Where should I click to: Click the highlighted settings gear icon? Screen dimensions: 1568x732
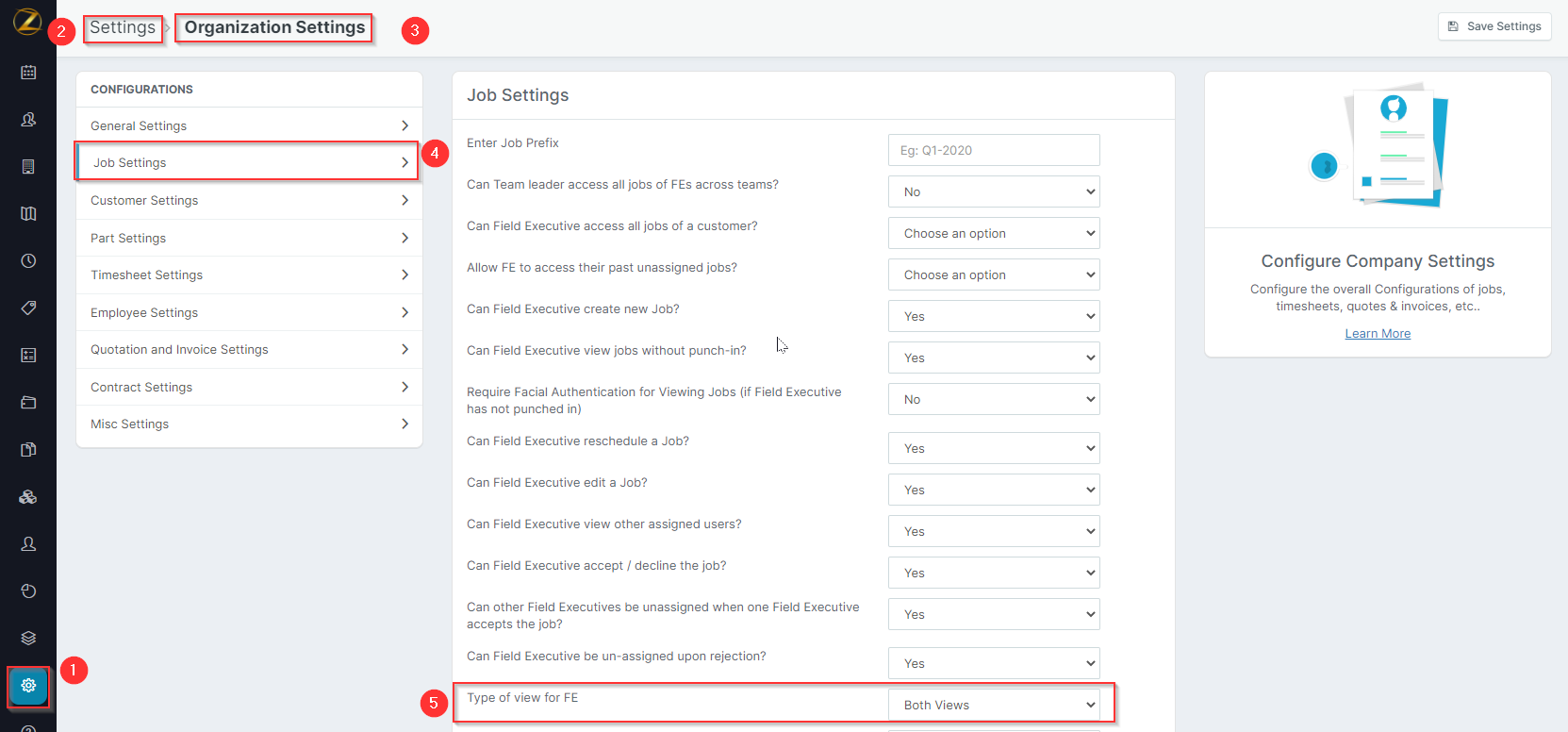(28, 686)
